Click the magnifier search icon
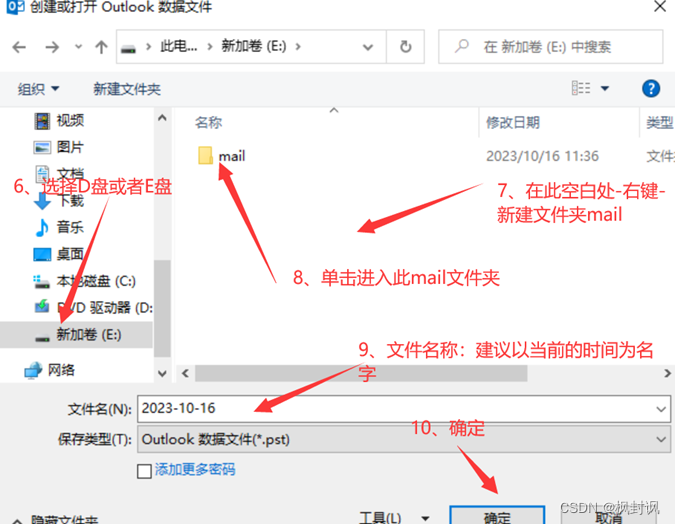This screenshot has height=524, width=675. (x=461, y=46)
